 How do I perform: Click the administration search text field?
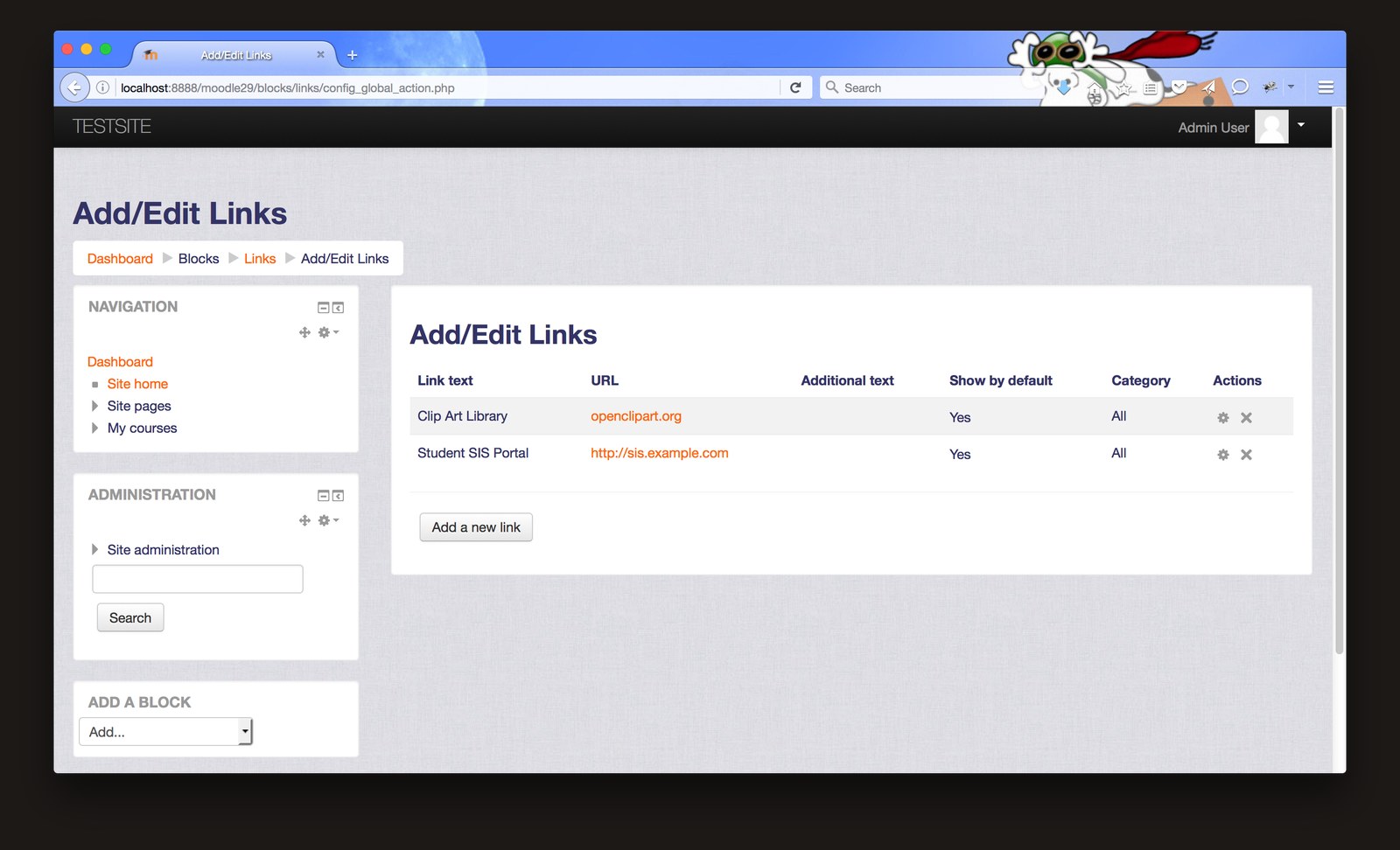pos(198,579)
